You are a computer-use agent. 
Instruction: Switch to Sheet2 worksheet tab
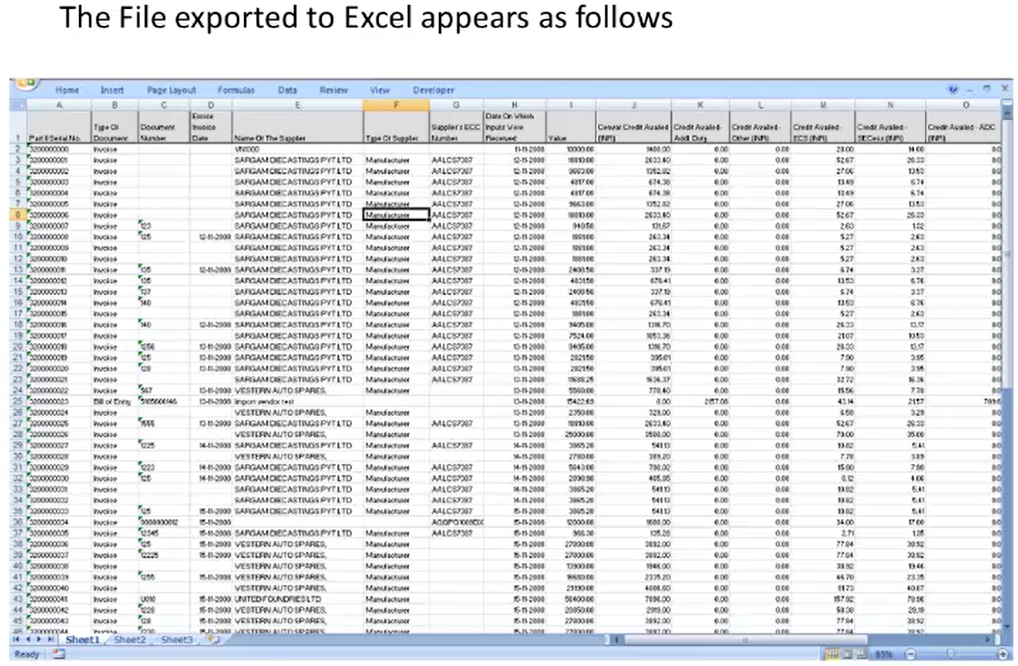coord(130,640)
